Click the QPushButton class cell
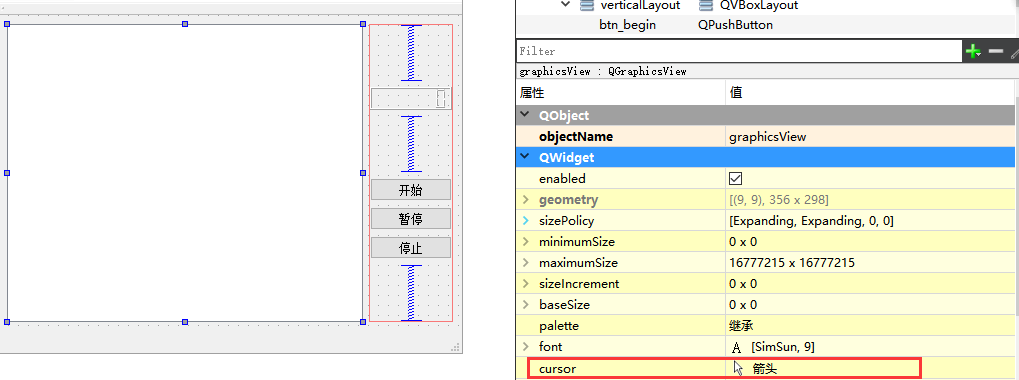The image size is (1019, 380). (735, 25)
